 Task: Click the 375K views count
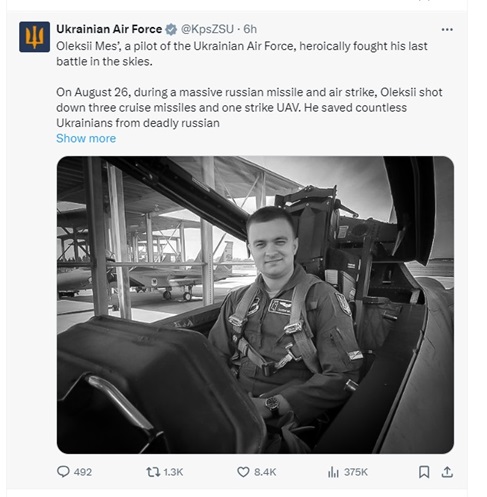(x=356, y=472)
